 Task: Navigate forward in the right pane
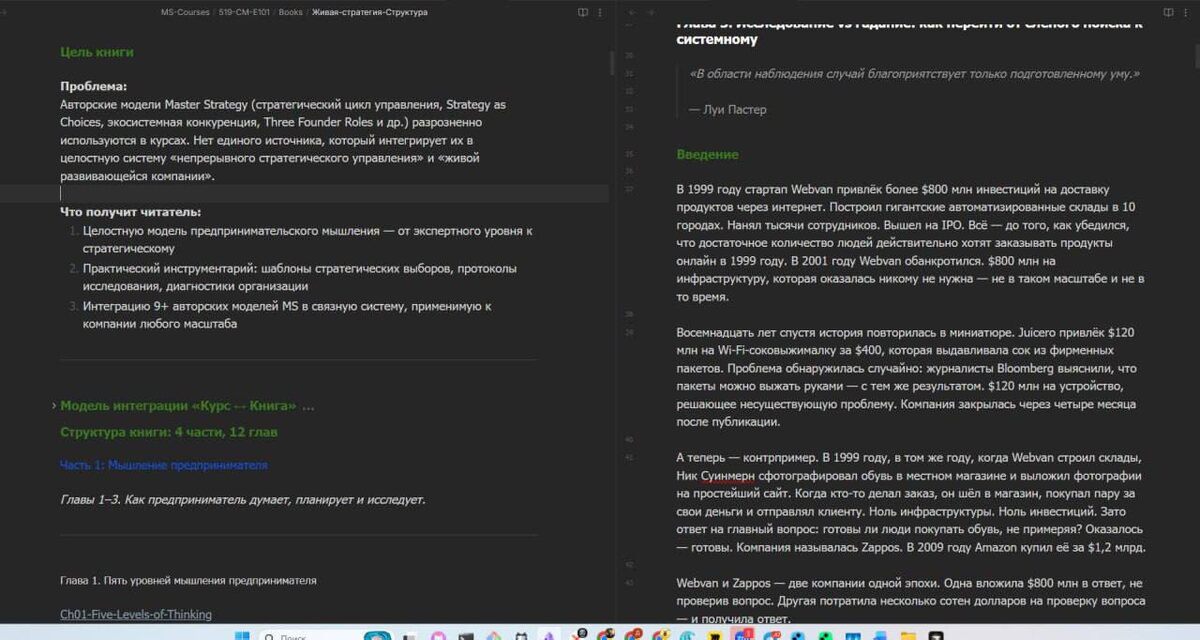tap(650, 12)
